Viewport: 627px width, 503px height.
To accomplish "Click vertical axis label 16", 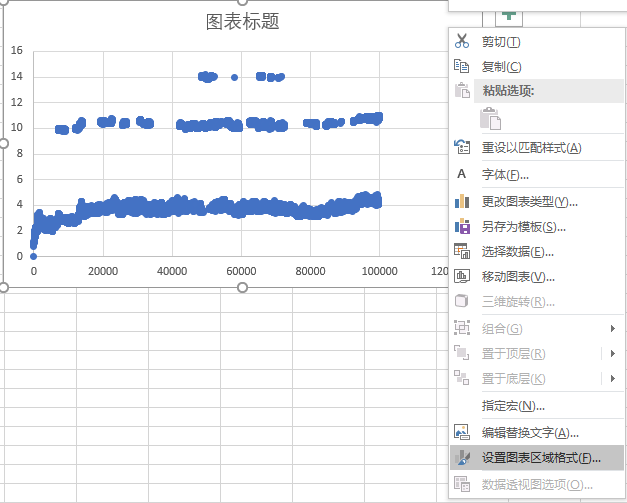I will [x=17, y=50].
